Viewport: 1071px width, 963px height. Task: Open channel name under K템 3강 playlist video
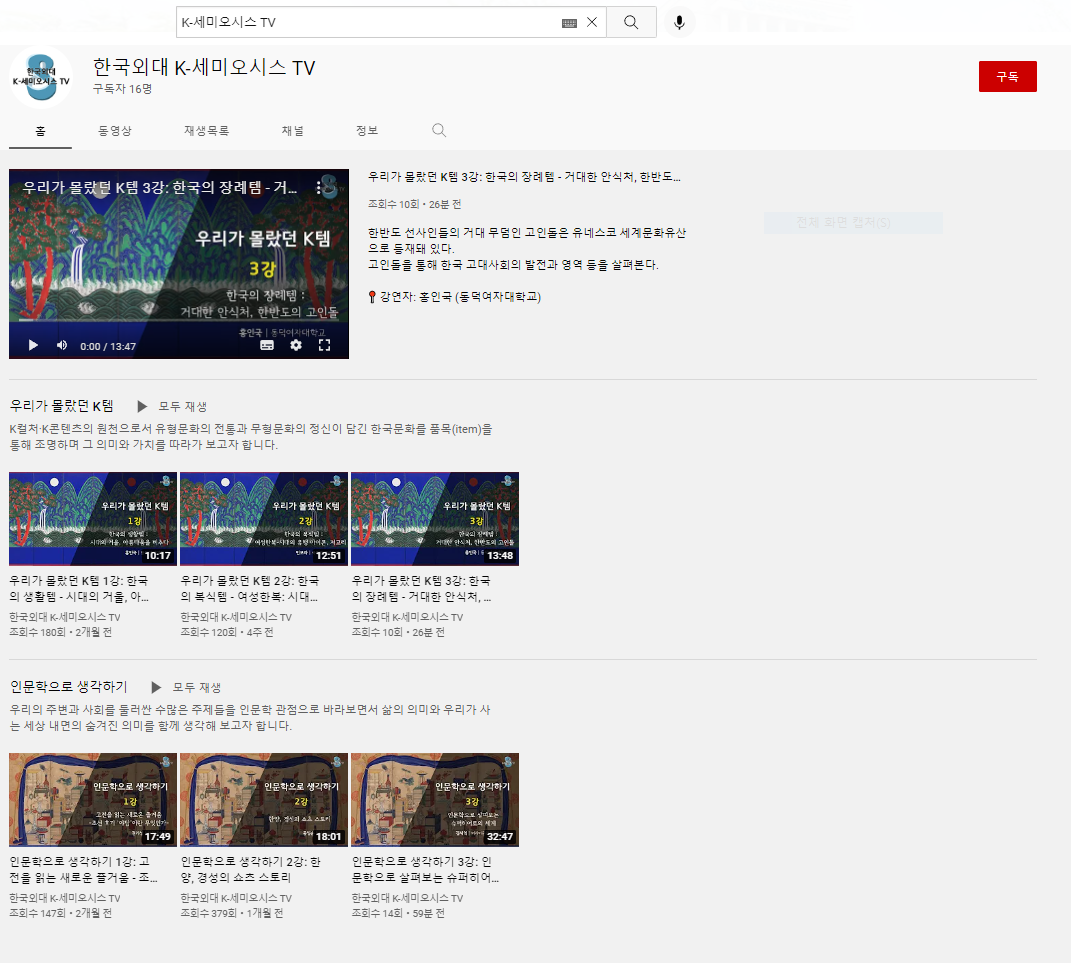(x=408, y=617)
